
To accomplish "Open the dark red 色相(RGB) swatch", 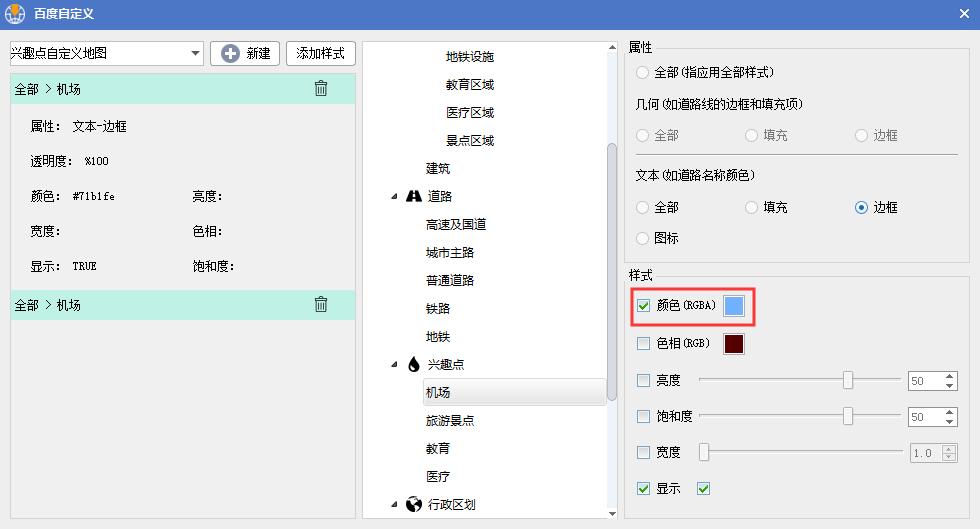I will coord(734,344).
